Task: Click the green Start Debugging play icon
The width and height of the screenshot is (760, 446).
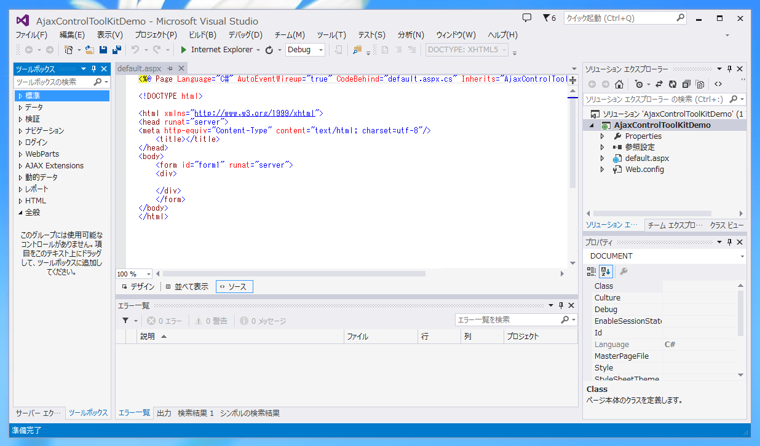Action: click(183, 49)
